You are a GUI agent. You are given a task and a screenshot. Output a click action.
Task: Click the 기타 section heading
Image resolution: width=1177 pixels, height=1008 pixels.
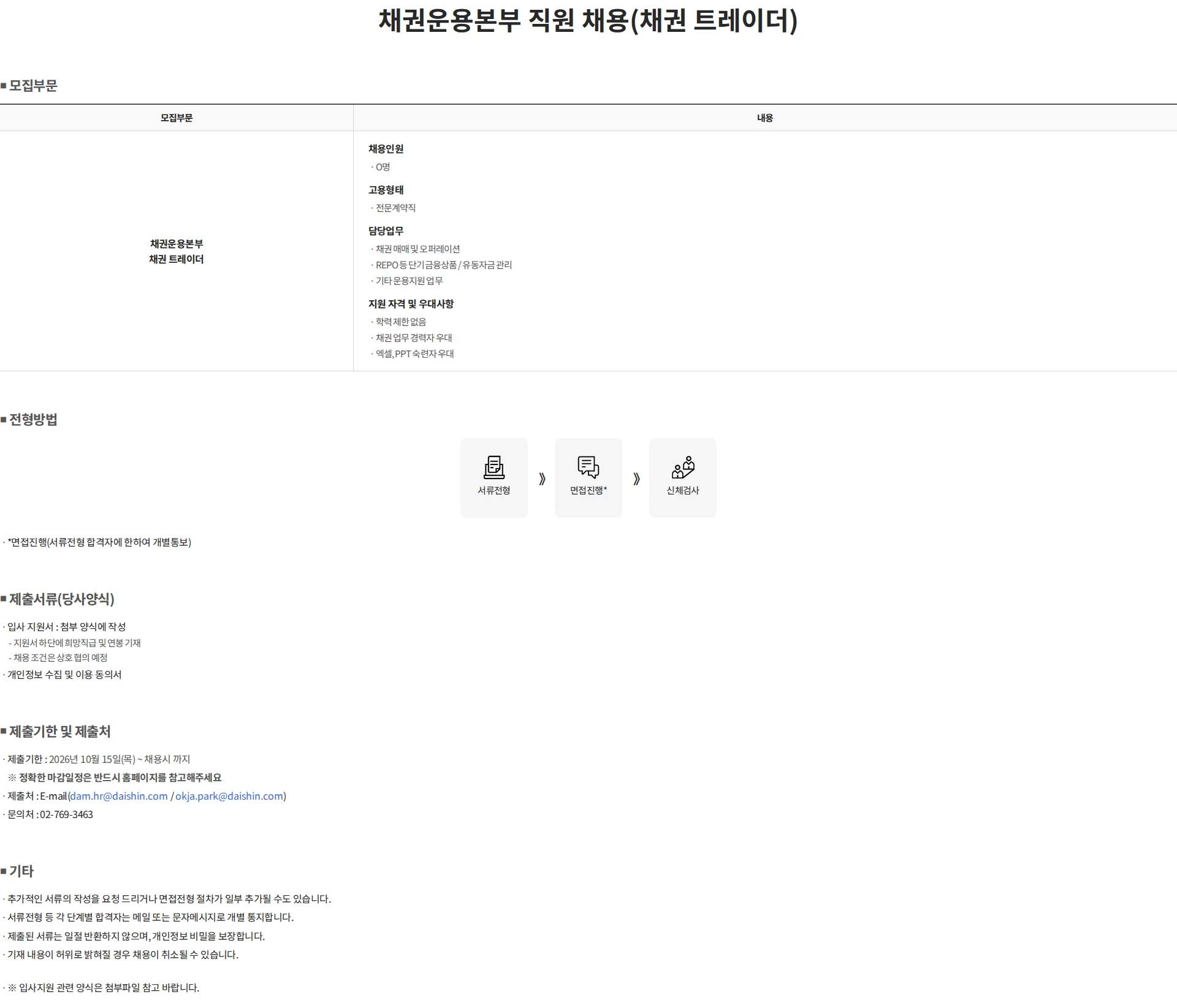click(x=21, y=871)
